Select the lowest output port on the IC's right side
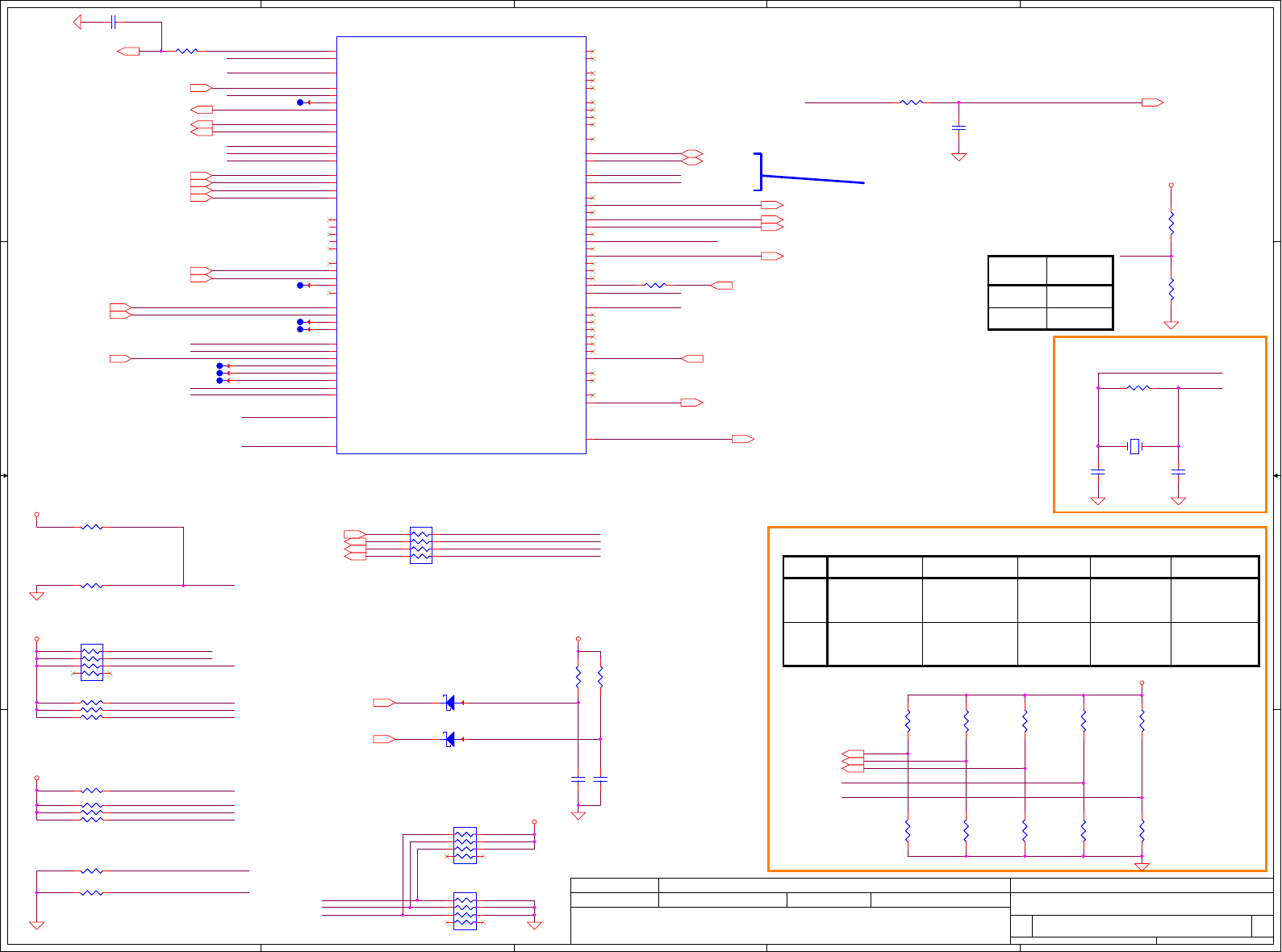The width and height of the screenshot is (1282, 952). 743,439
